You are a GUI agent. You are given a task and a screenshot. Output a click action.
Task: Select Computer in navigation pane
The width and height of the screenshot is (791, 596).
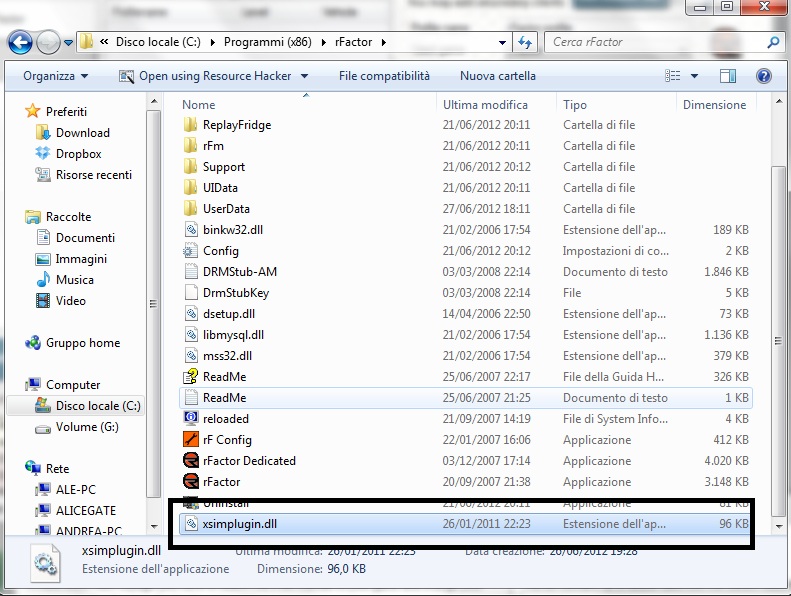[x=73, y=385]
